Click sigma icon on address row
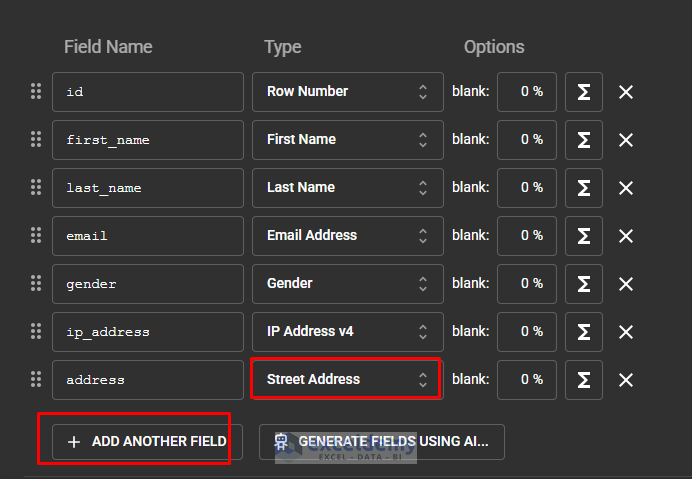 pos(584,380)
